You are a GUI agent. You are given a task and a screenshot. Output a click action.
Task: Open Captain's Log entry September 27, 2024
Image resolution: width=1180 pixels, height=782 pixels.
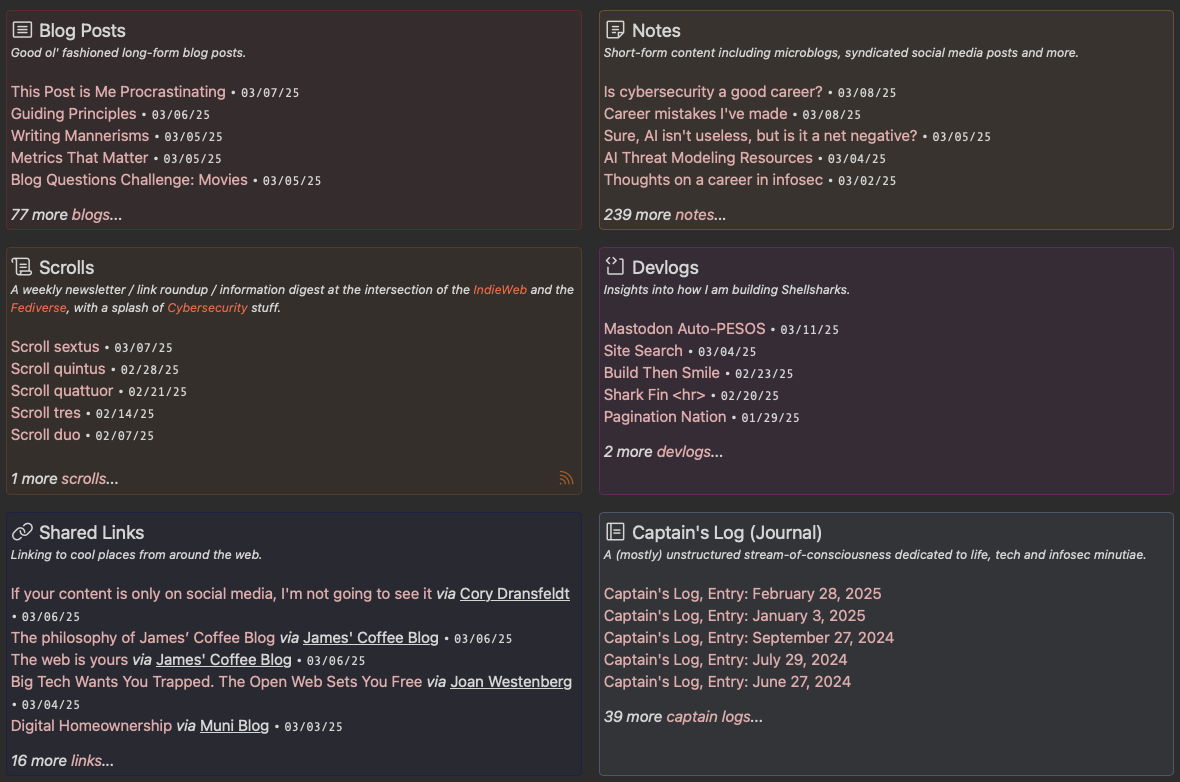[749, 638]
